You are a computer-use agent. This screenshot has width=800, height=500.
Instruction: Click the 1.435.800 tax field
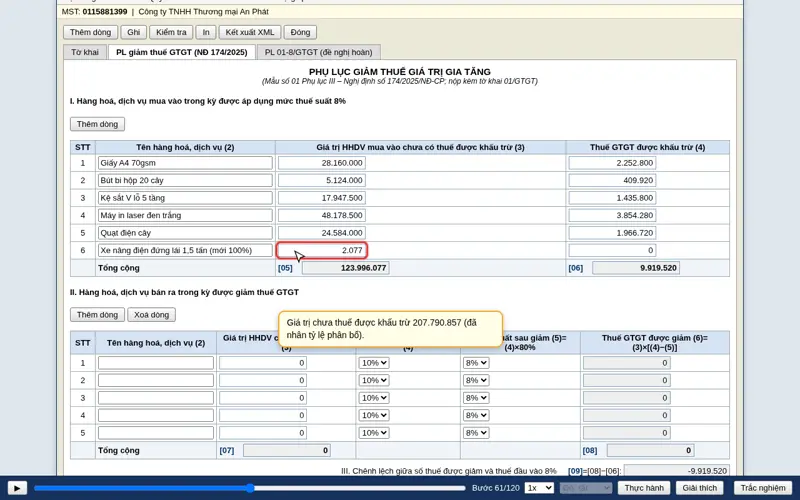(x=612, y=198)
